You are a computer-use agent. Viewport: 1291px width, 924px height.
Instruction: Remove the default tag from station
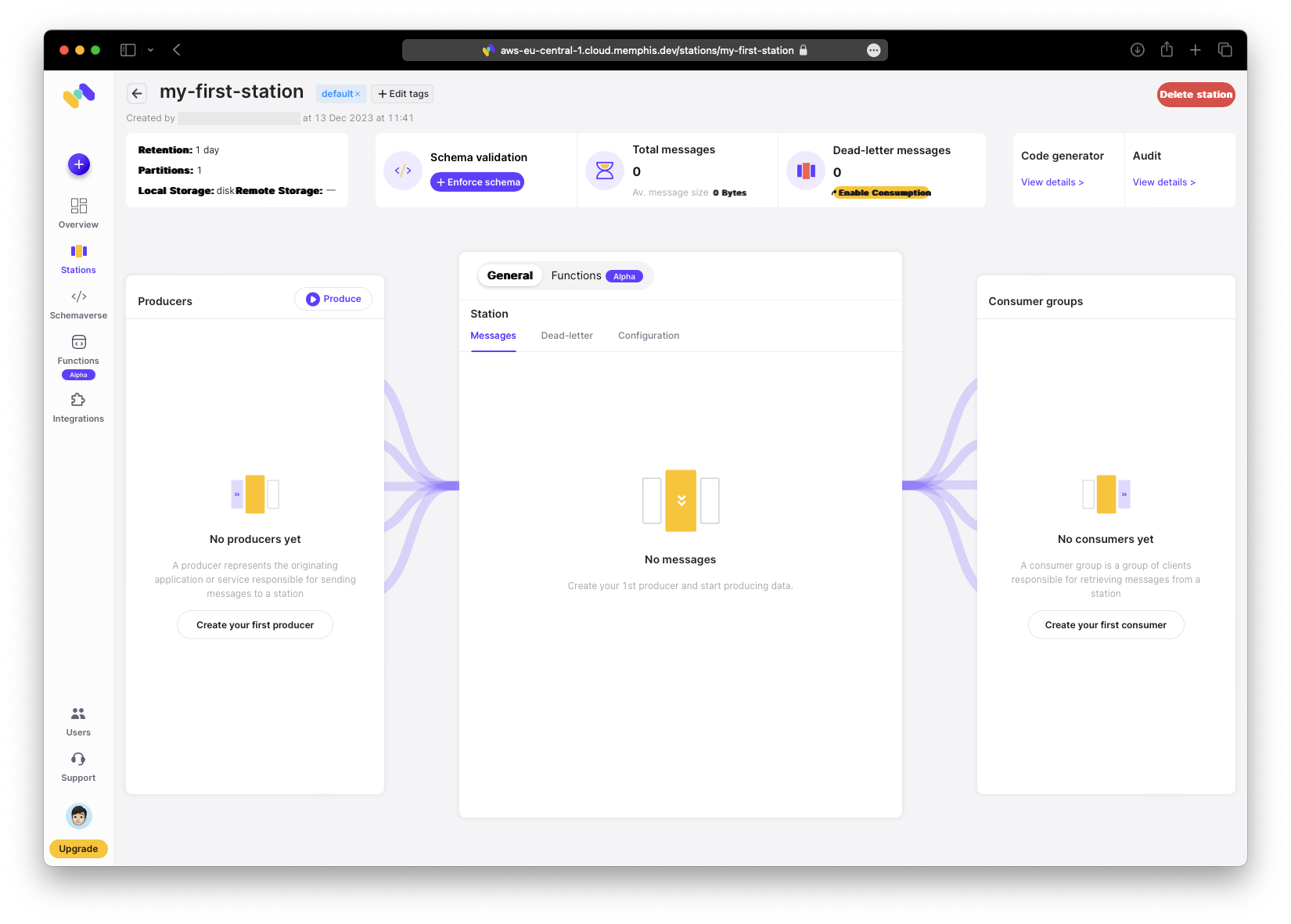pos(358,94)
